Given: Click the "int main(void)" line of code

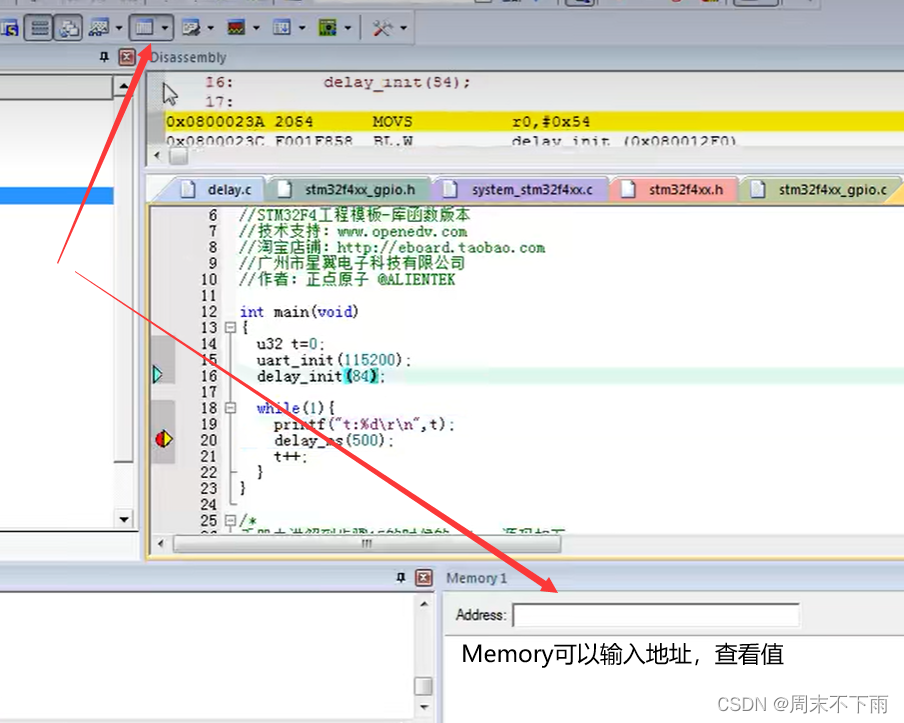Looking at the screenshot, I should [x=299, y=312].
